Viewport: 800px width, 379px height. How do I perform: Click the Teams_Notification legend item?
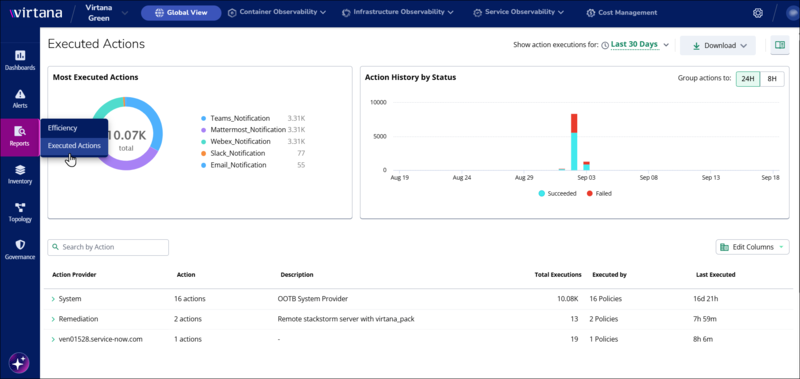(235, 118)
